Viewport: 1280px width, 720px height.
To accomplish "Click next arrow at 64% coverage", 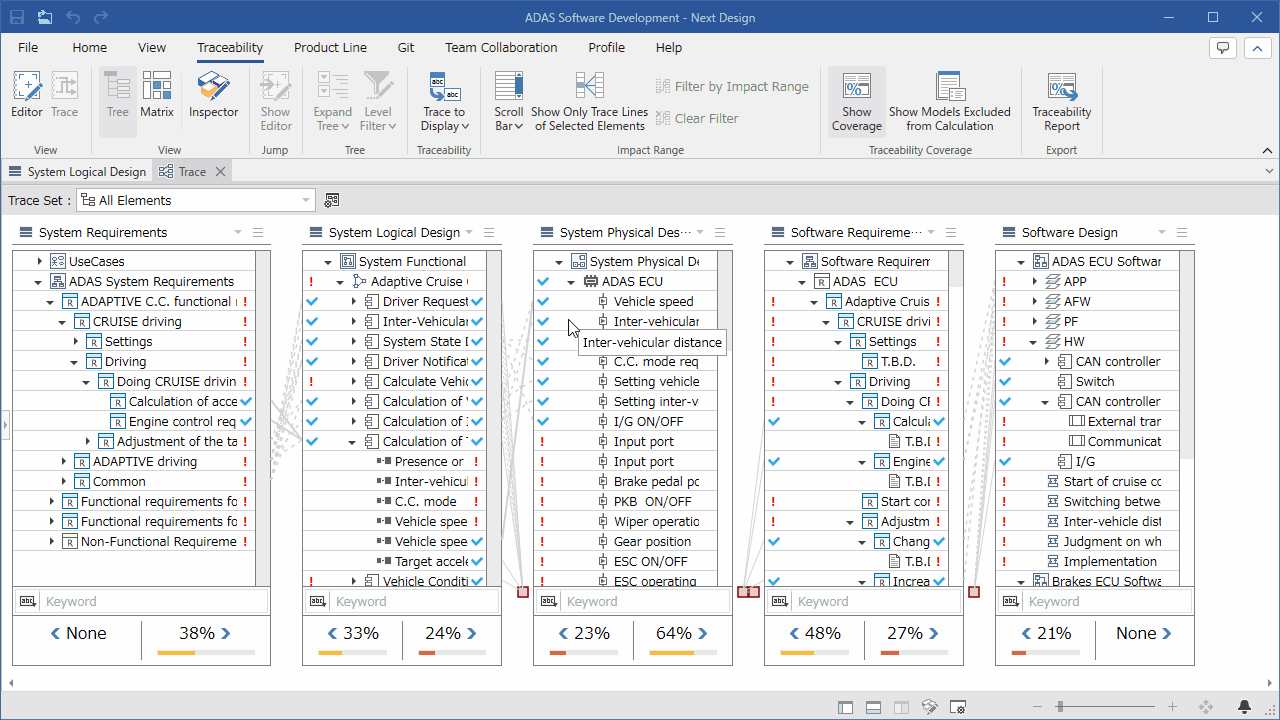I will [x=702, y=633].
